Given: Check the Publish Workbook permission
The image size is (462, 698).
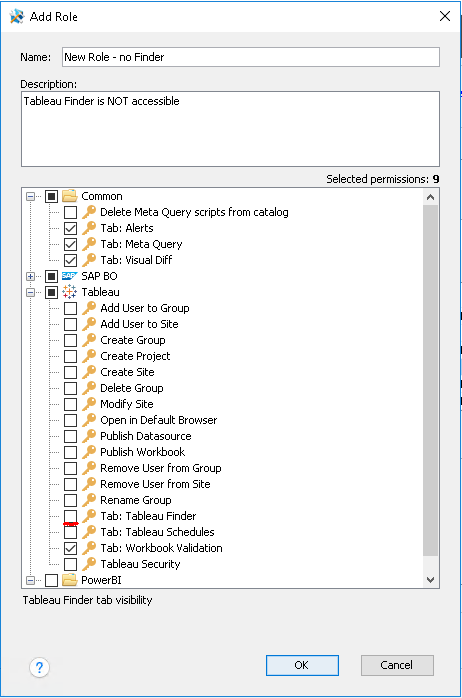Looking at the screenshot, I should tap(70, 452).
